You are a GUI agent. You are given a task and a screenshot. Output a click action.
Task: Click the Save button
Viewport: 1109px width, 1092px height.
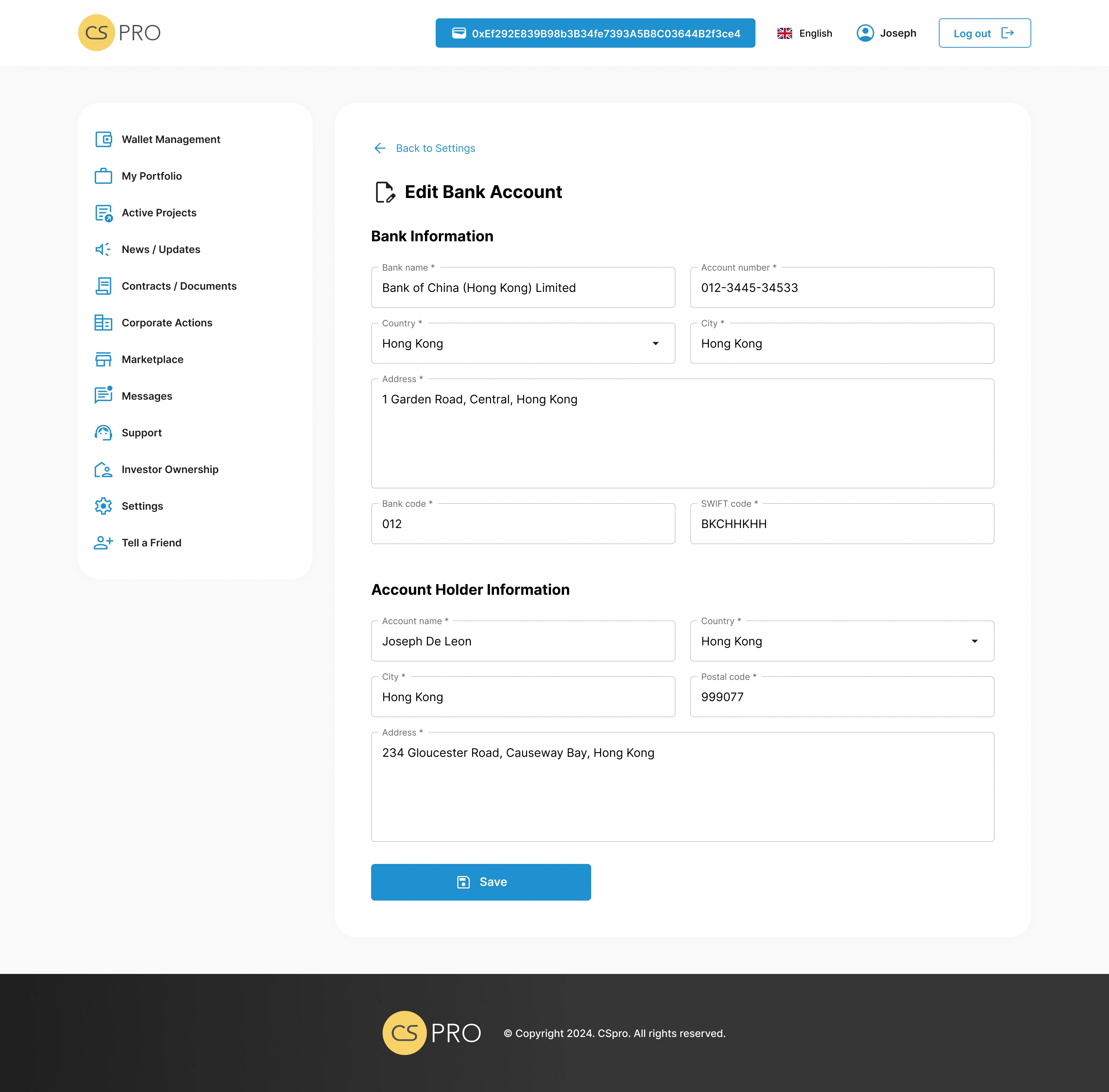pyautogui.click(x=481, y=882)
